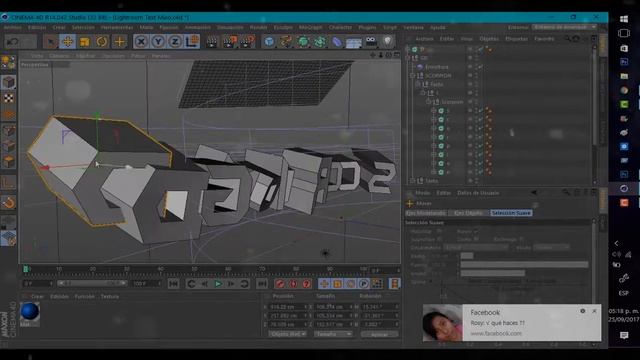
Task: Click frame 50 on timeline ruler
Action: click(x=194, y=269)
